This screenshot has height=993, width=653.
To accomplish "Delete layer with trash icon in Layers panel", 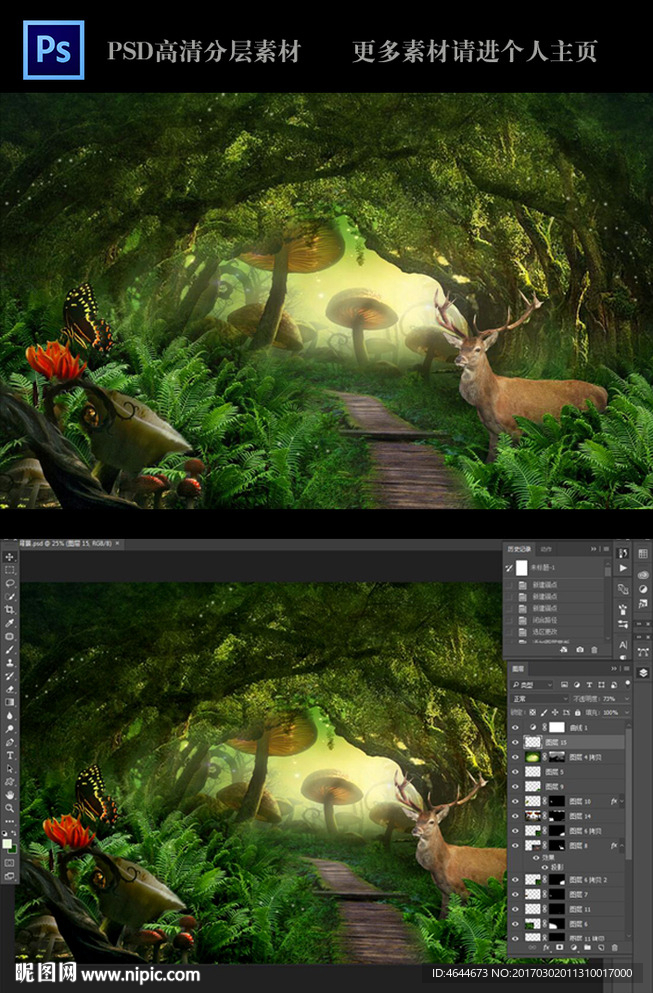I will point(614,948).
